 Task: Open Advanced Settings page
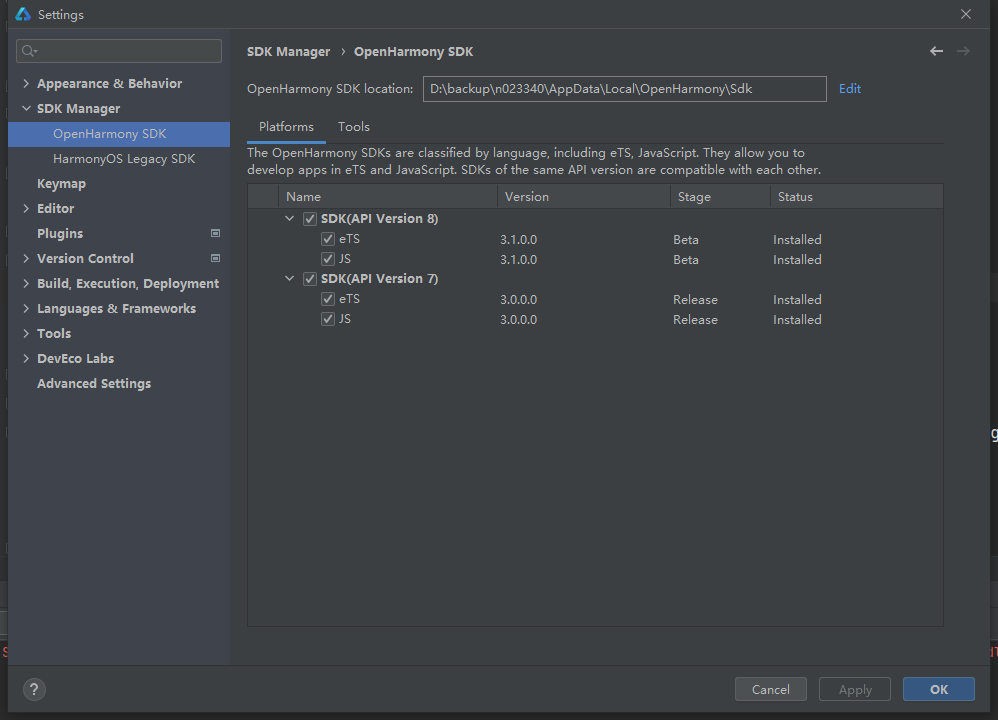94,383
